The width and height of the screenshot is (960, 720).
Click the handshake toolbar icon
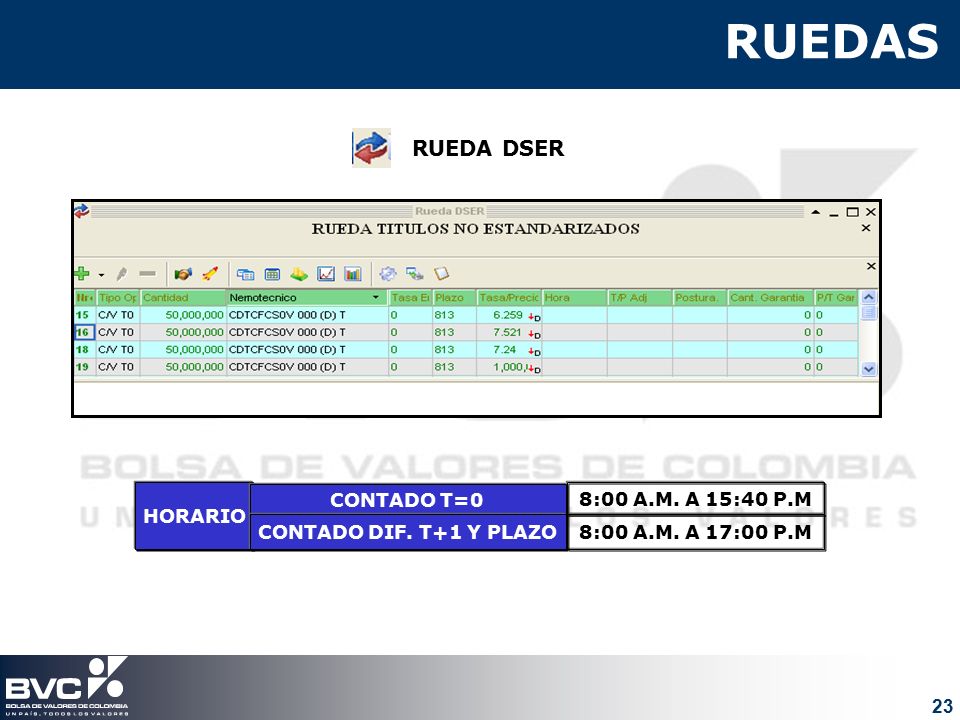click(x=182, y=274)
